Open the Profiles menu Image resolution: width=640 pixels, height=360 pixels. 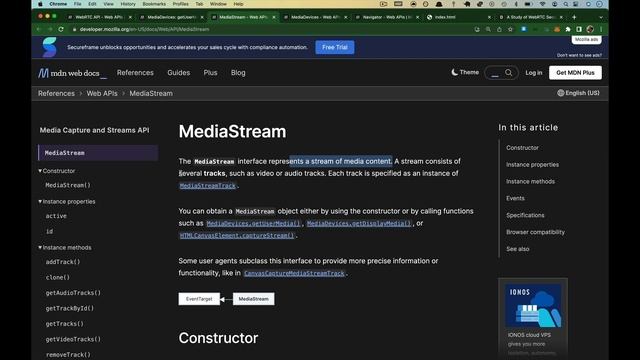coord(180,4)
